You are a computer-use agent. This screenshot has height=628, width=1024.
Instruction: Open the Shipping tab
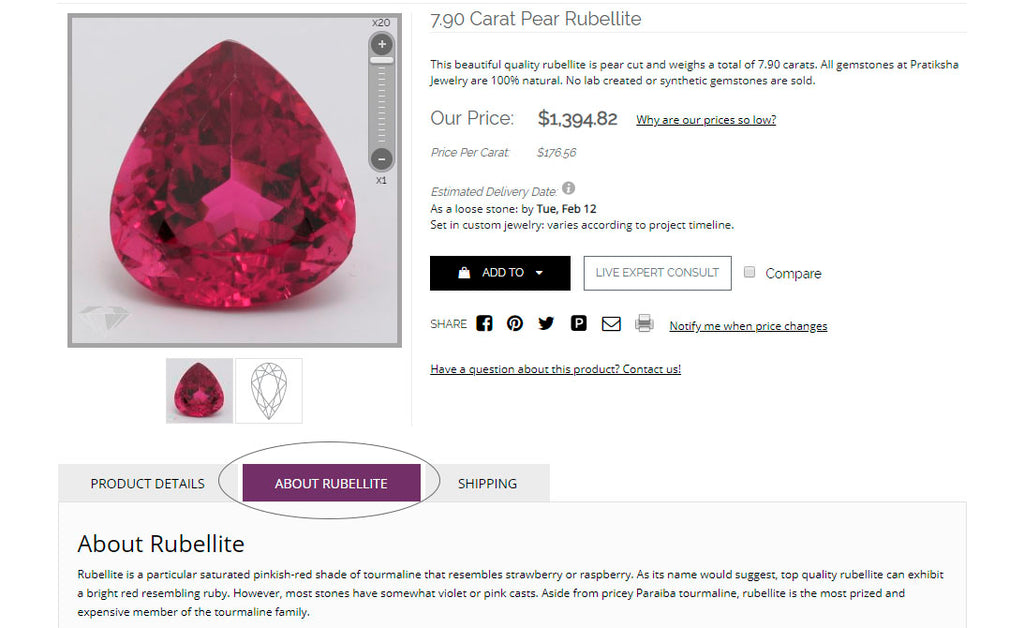pyautogui.click(x=487, y=484)
